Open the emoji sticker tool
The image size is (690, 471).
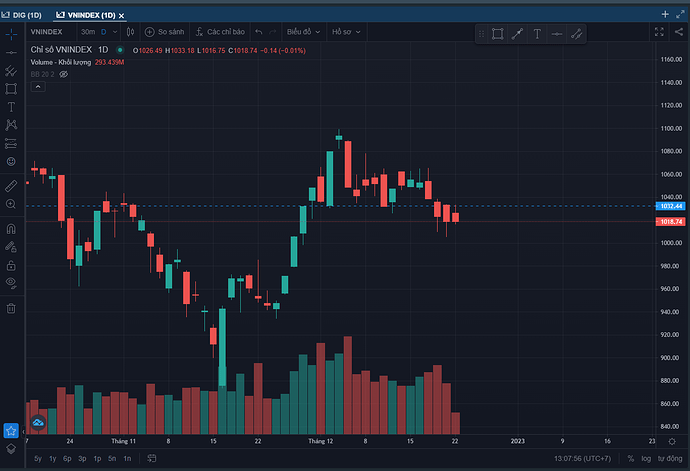pos(11,161)
